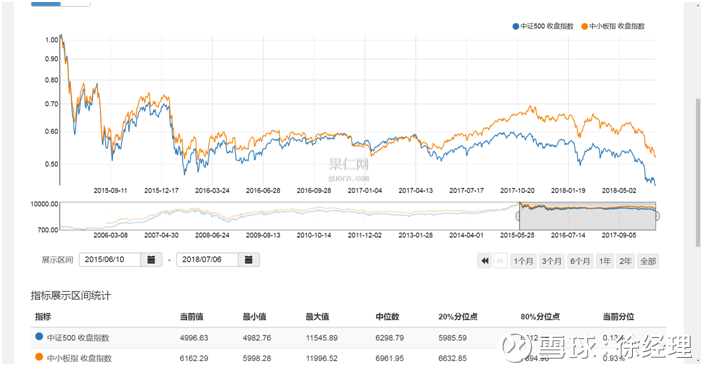
Task: Toggle 中小板指 收盘指数 legend series
Action: pos(612,26)
